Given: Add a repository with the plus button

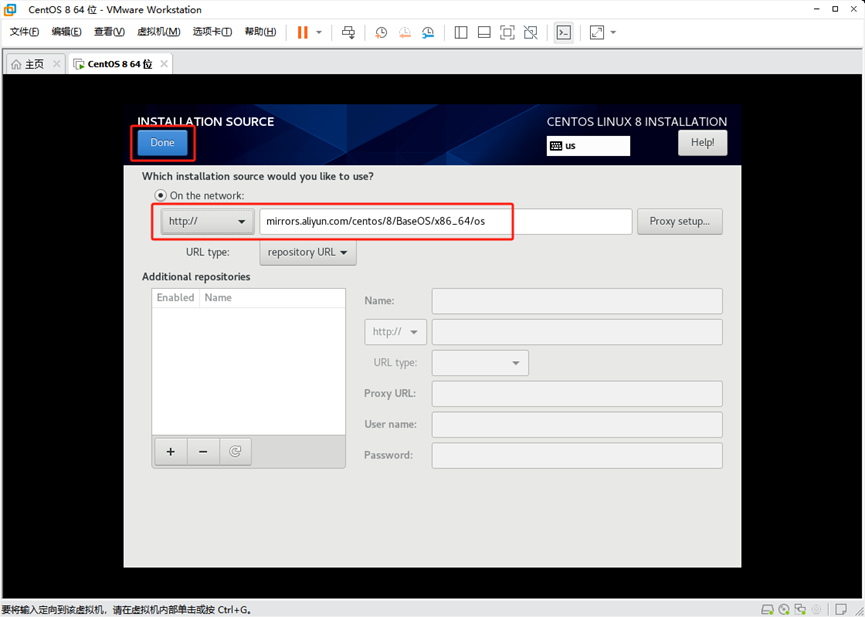Looking at the screenshot, I should [170, 452].
